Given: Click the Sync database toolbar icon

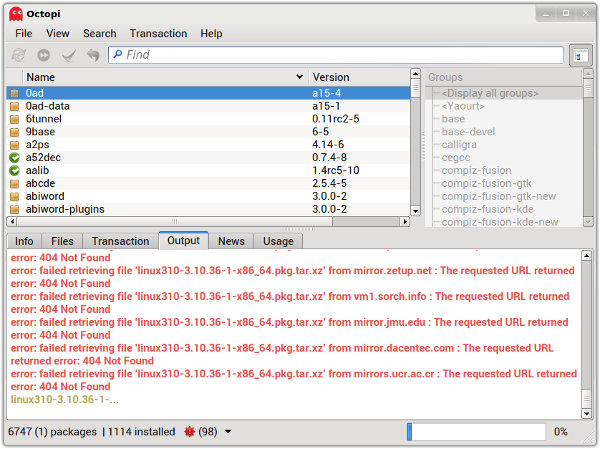Looking at the screenshot, I should (x=18, y=55).
